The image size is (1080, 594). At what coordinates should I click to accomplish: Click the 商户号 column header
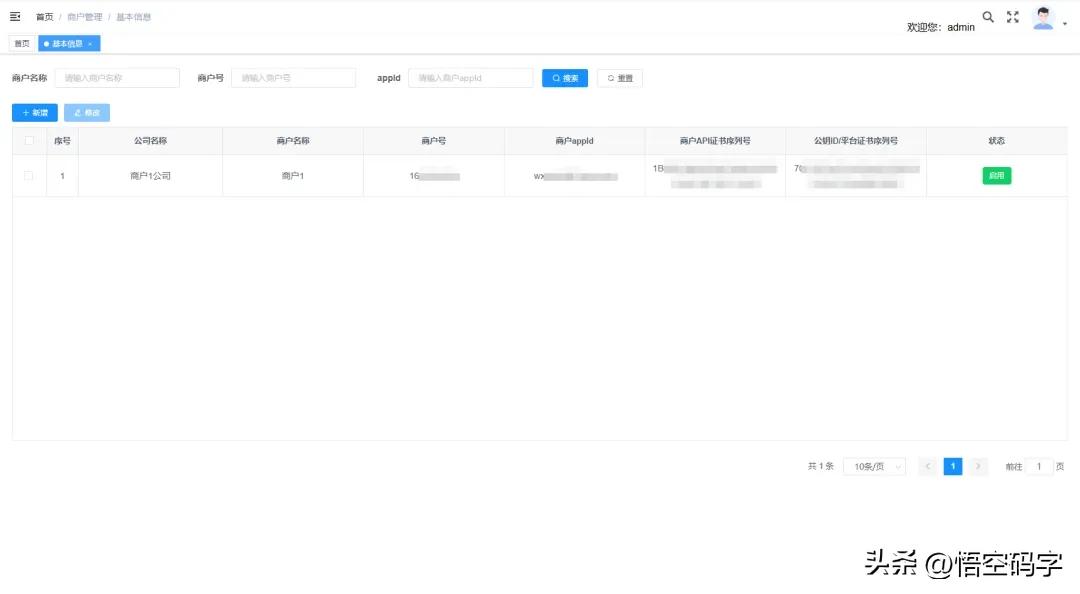coord(433,141)
